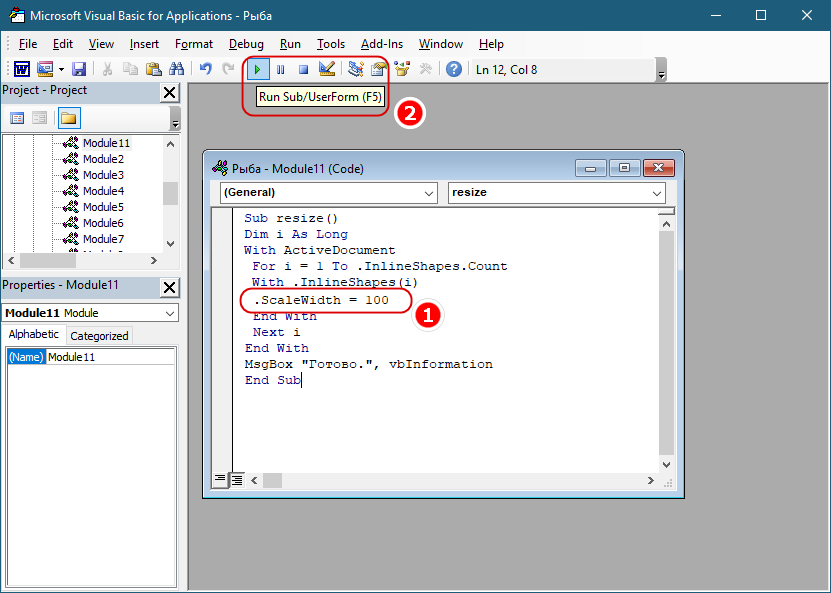Maximize the Module11 code window
This screenshot has height=593, width=831.
click(x=624, y=169)
